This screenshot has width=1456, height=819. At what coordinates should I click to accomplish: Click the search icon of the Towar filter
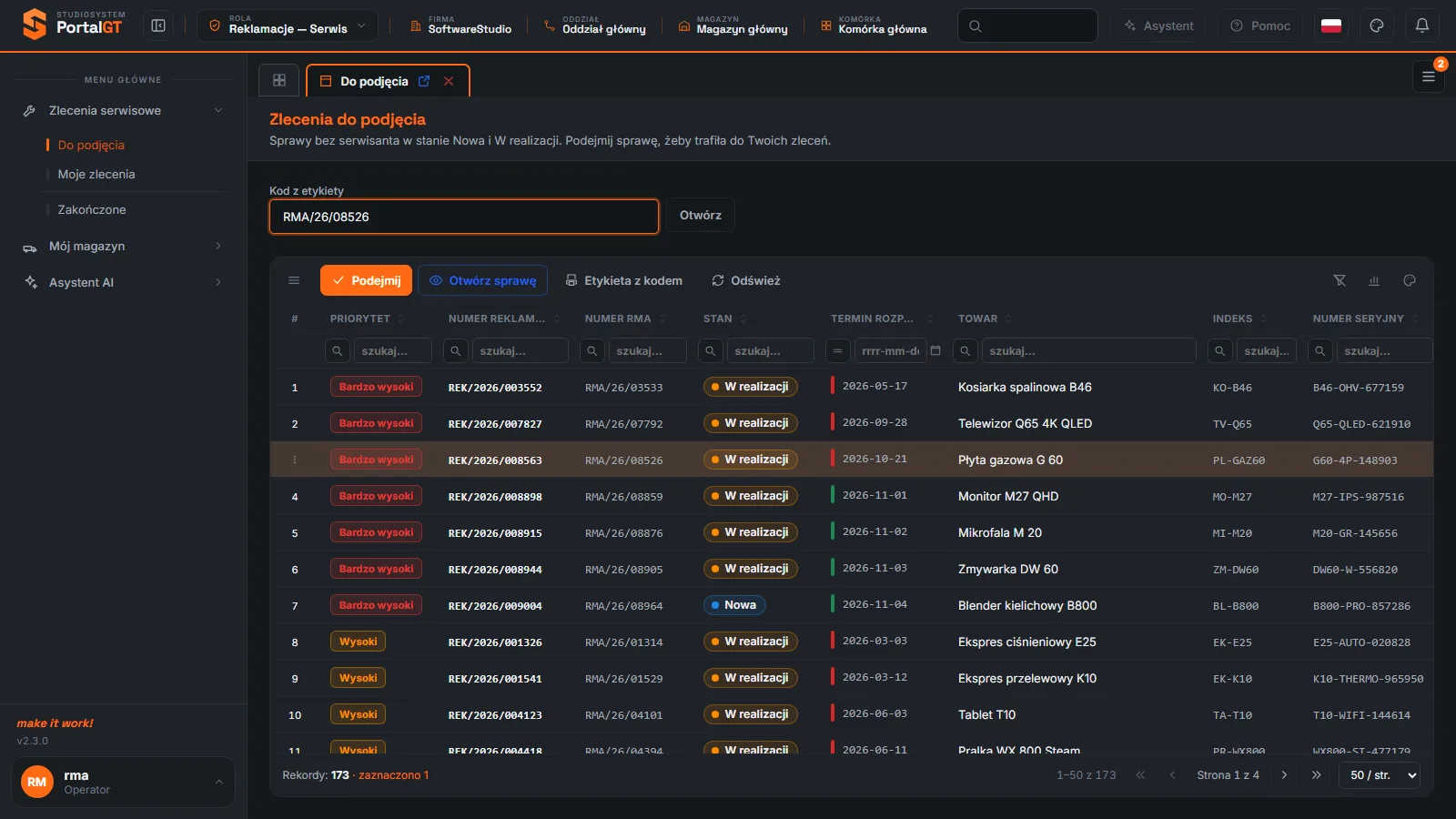(x=965, y=350)
